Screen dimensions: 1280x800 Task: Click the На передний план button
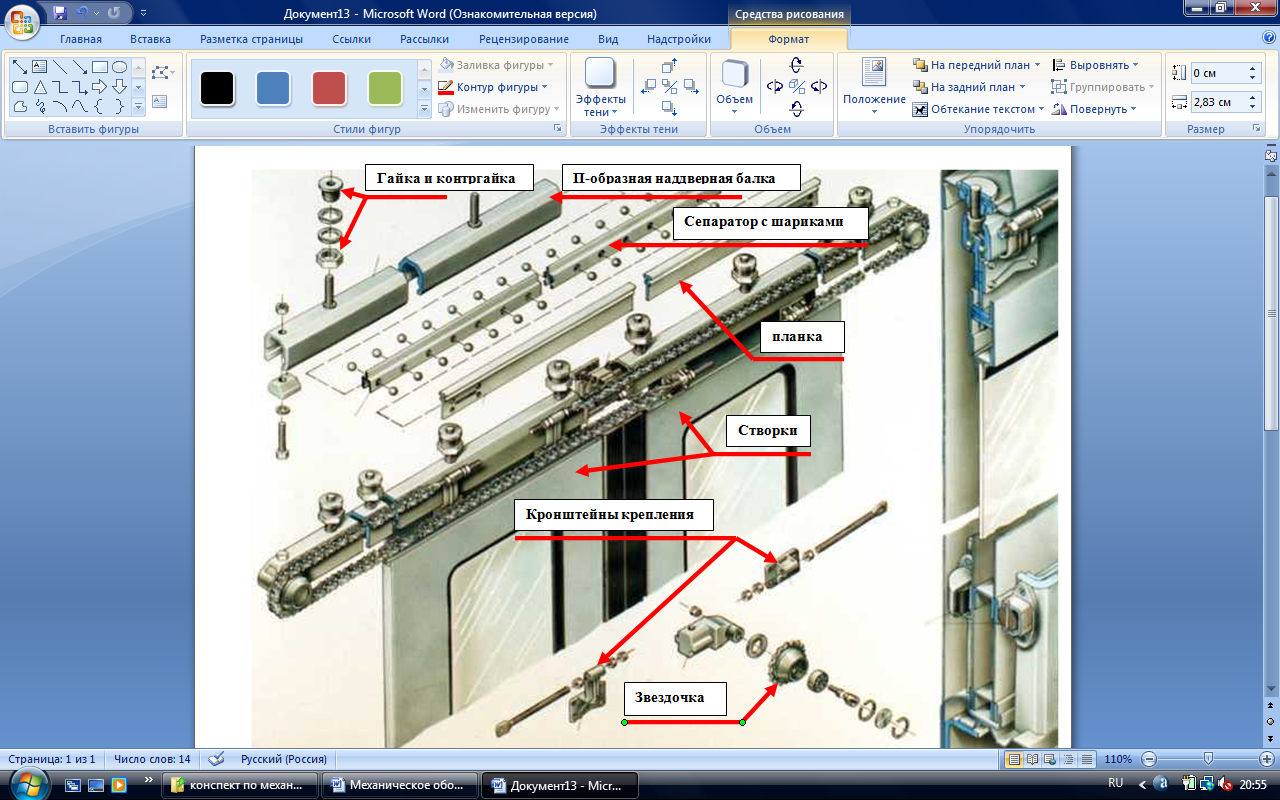coord(977,65)
